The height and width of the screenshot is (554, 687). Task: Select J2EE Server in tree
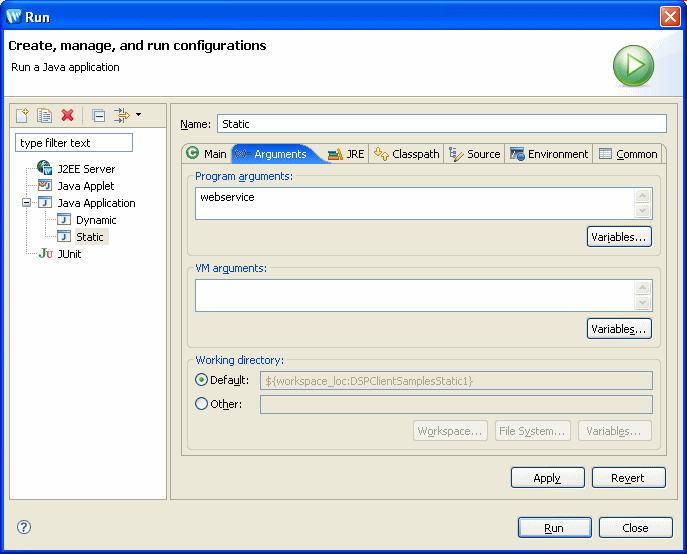point(86,169)
